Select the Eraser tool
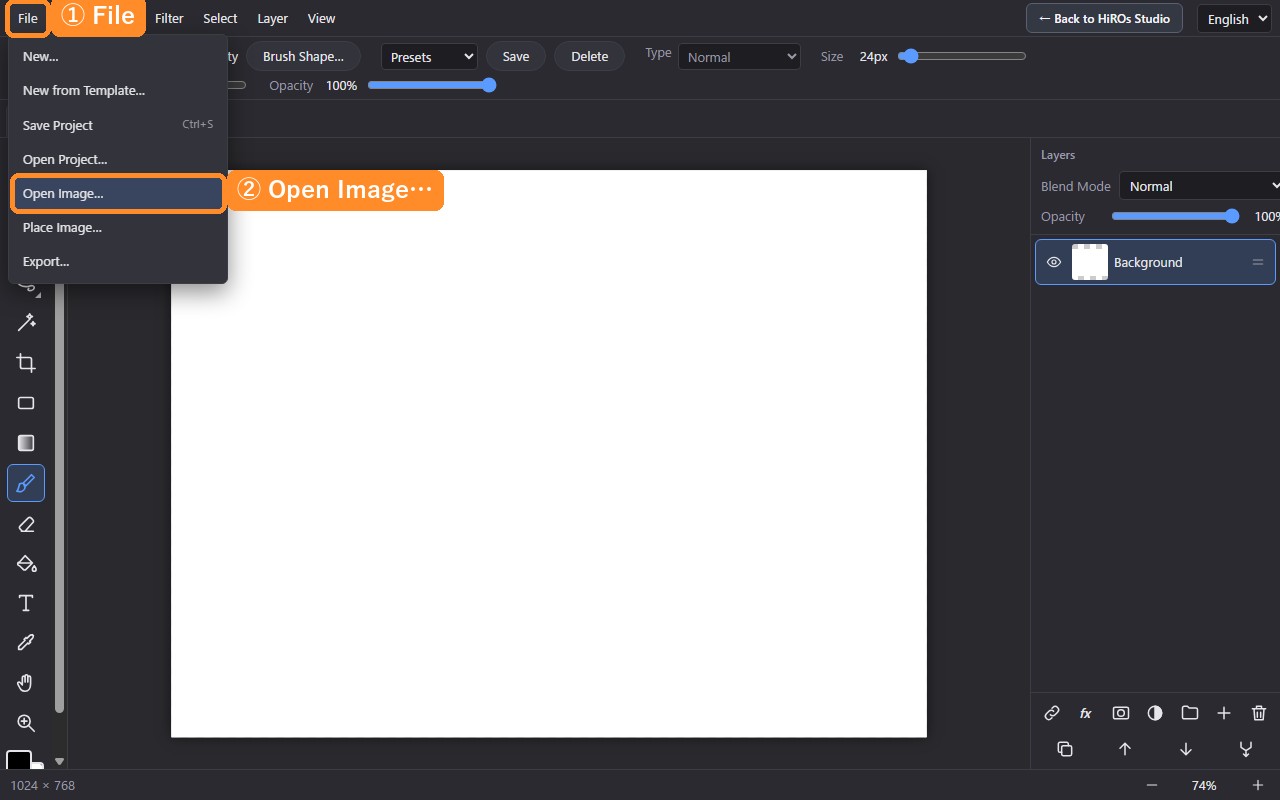 pos(26,524)
